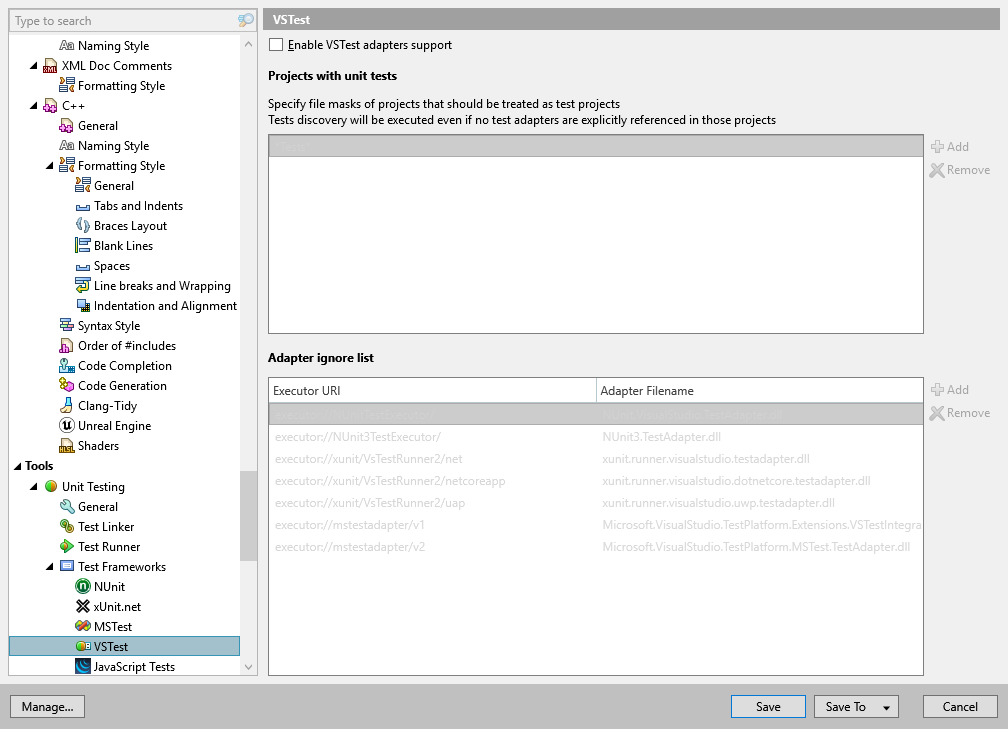The height and width of the screenshot is (729, 1008).
Task: Open Test Runner page icon
Action: (66, 546)
